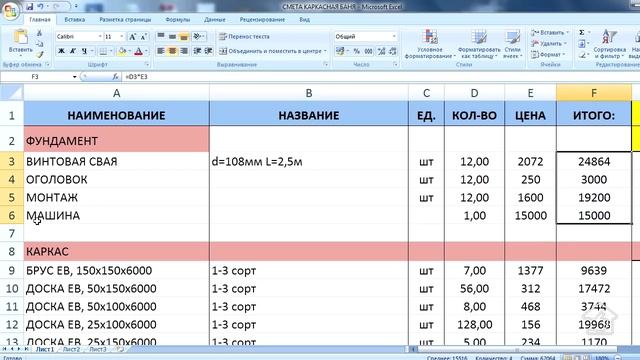Viewport: 640px width, 360px height.
Task: Apply percent style format
Action: tap(356, 51)
